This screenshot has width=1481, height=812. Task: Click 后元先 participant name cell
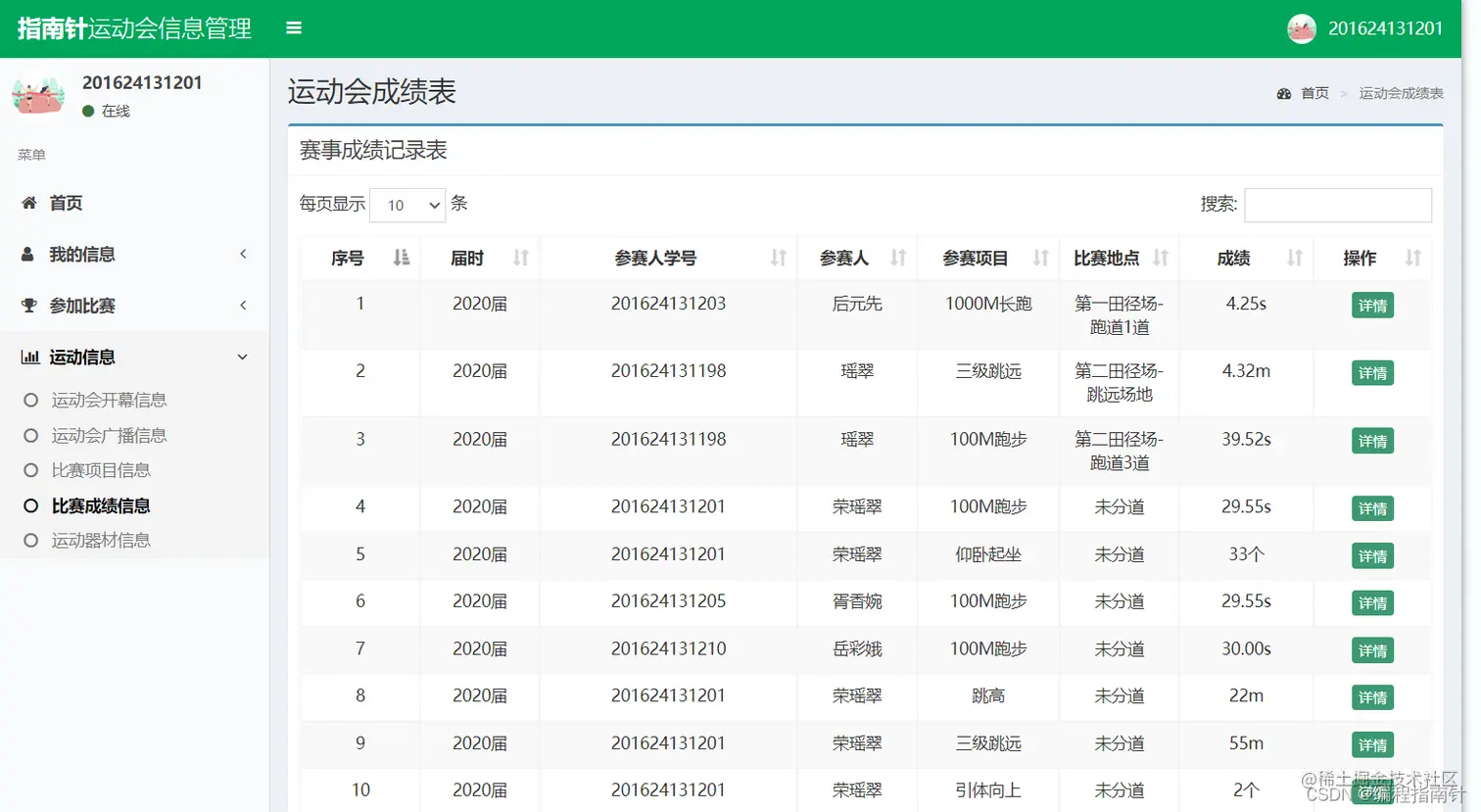(x=857, y=304)
